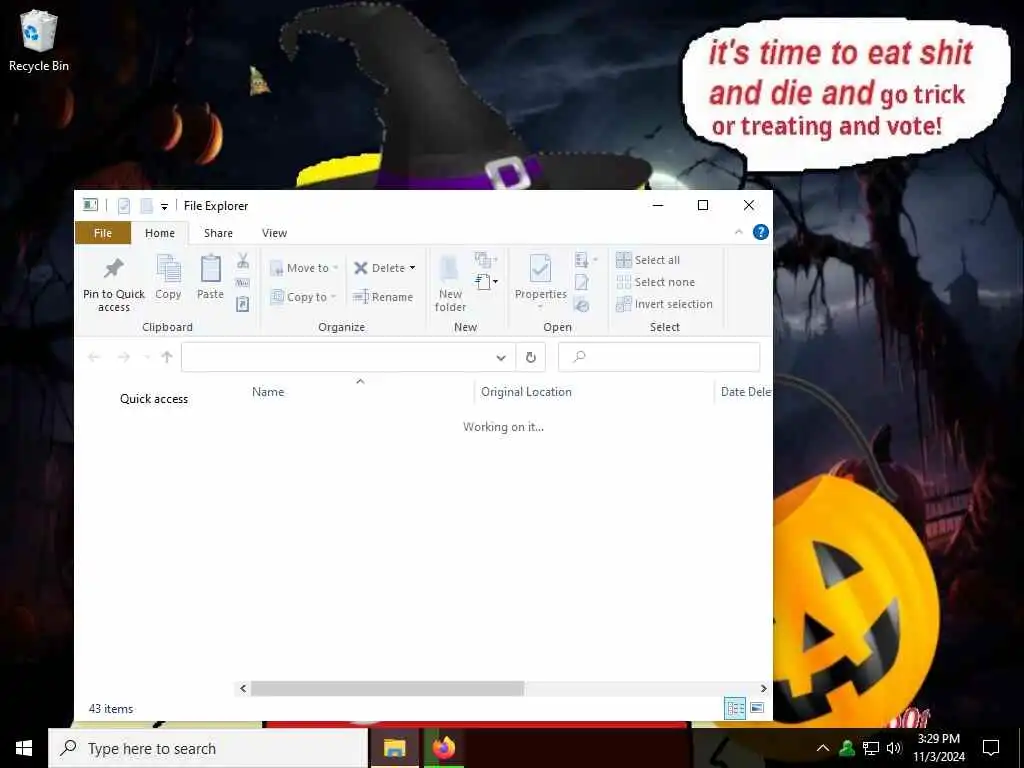
Task: Click Pin to Quick access icon
Action: click(x=114, y=268)
